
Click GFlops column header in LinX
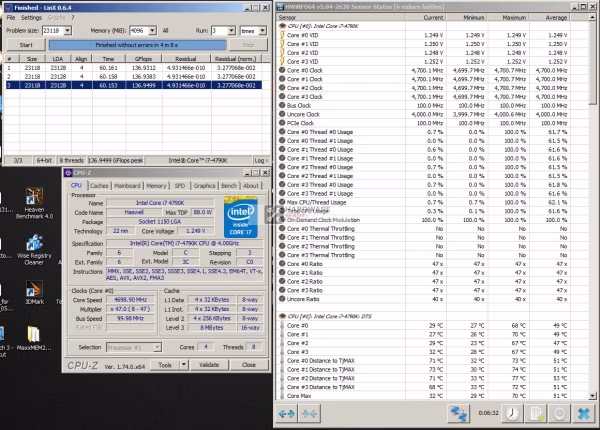coord(143,59)
